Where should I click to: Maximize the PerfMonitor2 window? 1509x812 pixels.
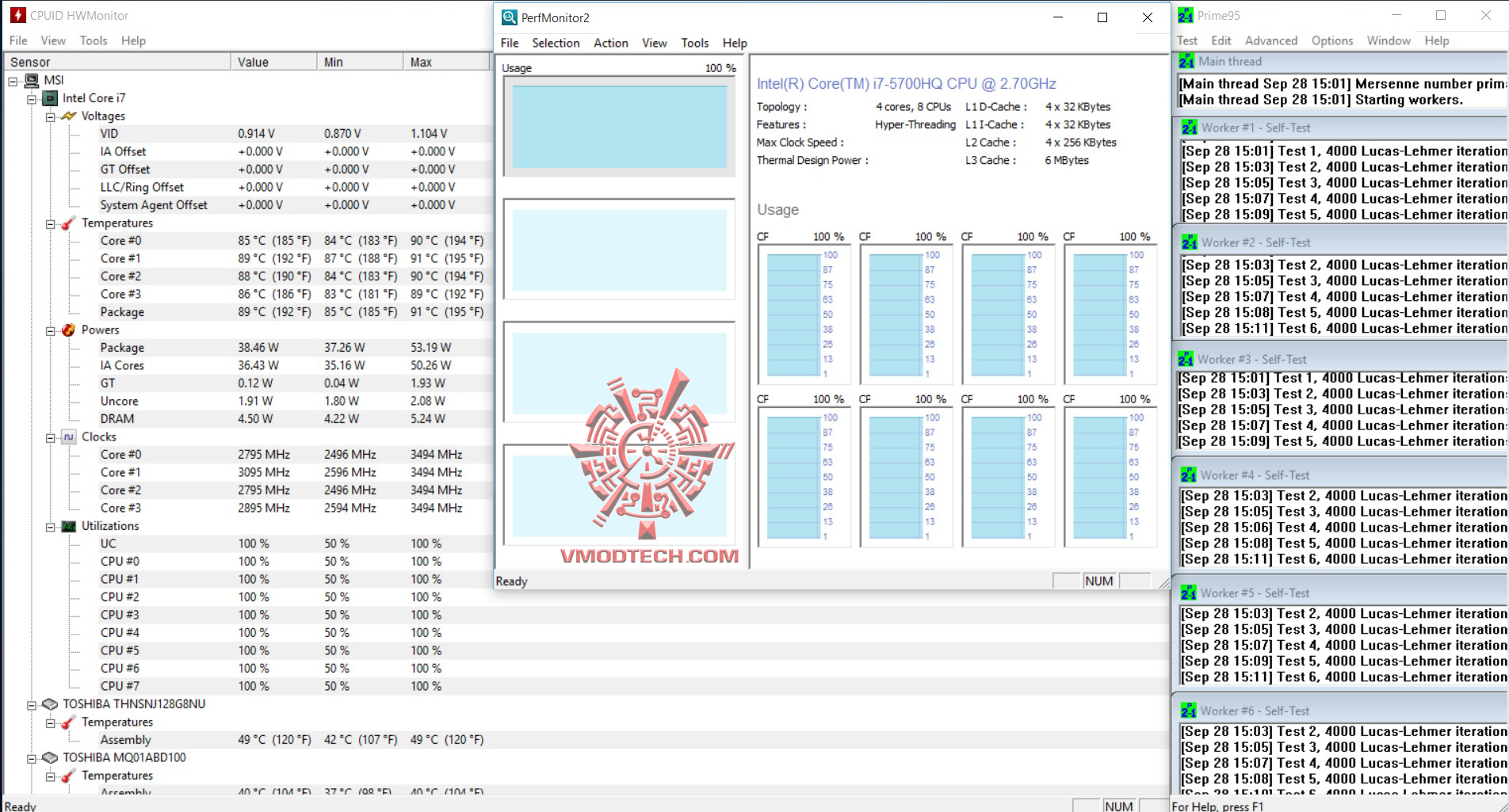pos(1102,17)
